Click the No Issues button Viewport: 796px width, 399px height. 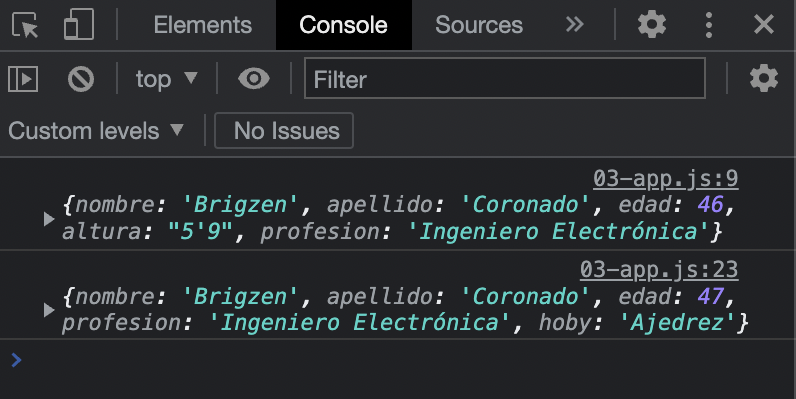pos(284,131)
